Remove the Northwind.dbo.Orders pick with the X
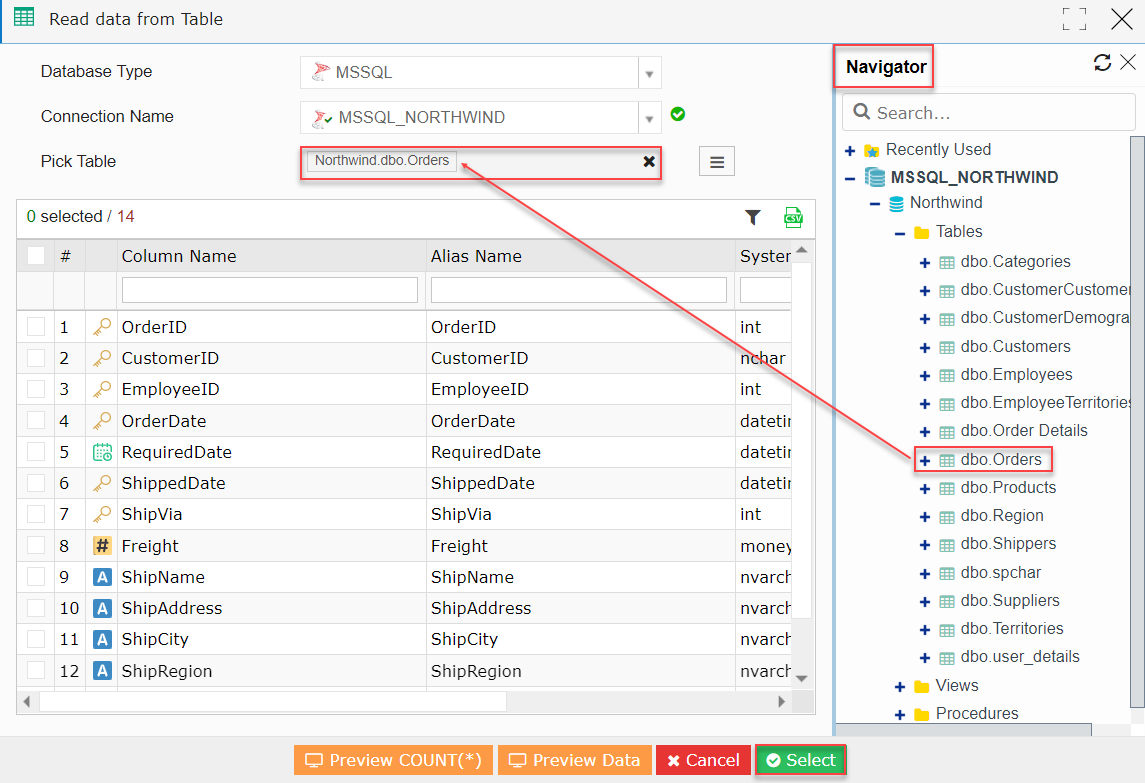This screenshot has height=783, width=1145. coord(648,161)
